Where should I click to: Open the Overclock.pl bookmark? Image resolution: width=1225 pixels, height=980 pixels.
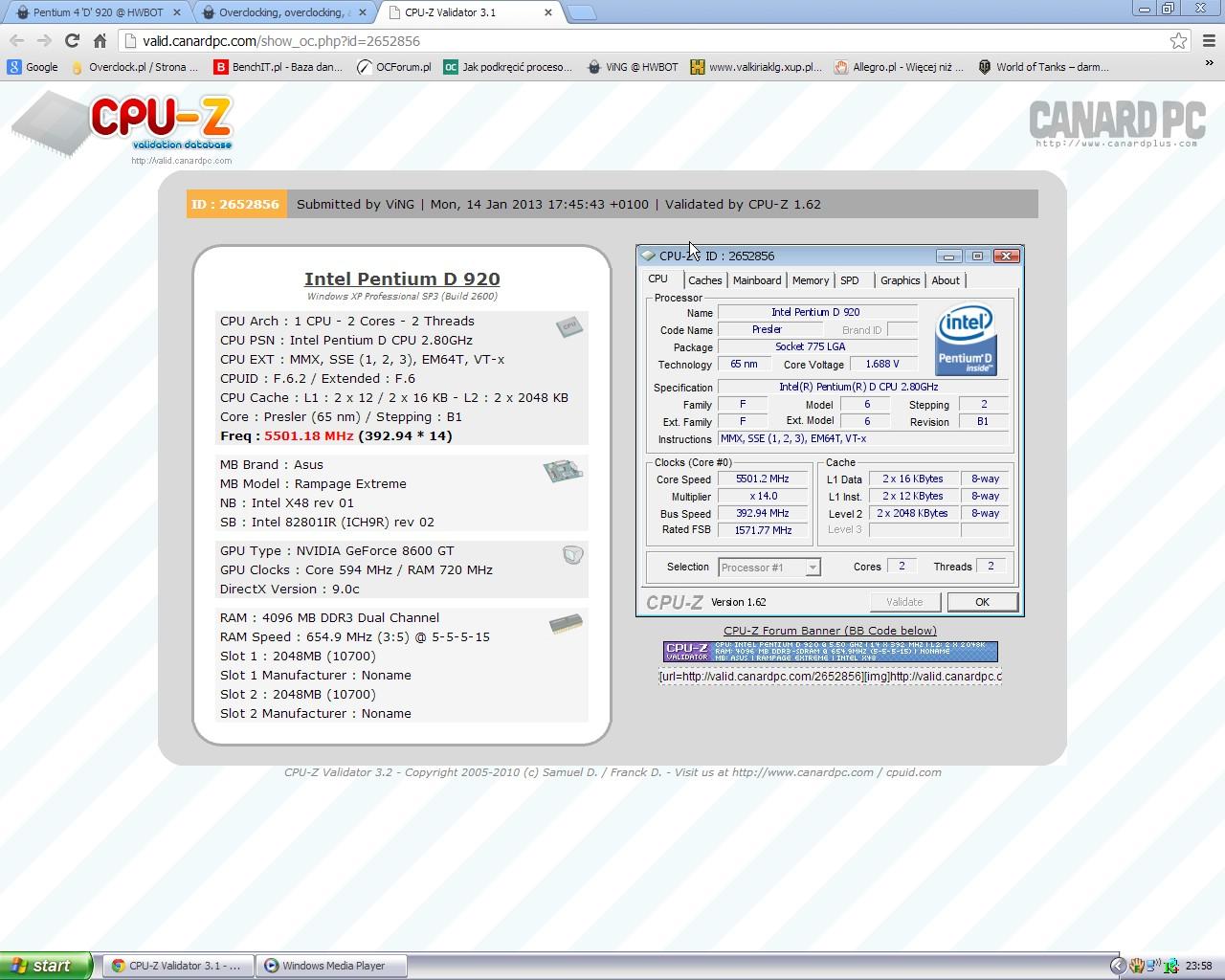(x=133, y=67)
